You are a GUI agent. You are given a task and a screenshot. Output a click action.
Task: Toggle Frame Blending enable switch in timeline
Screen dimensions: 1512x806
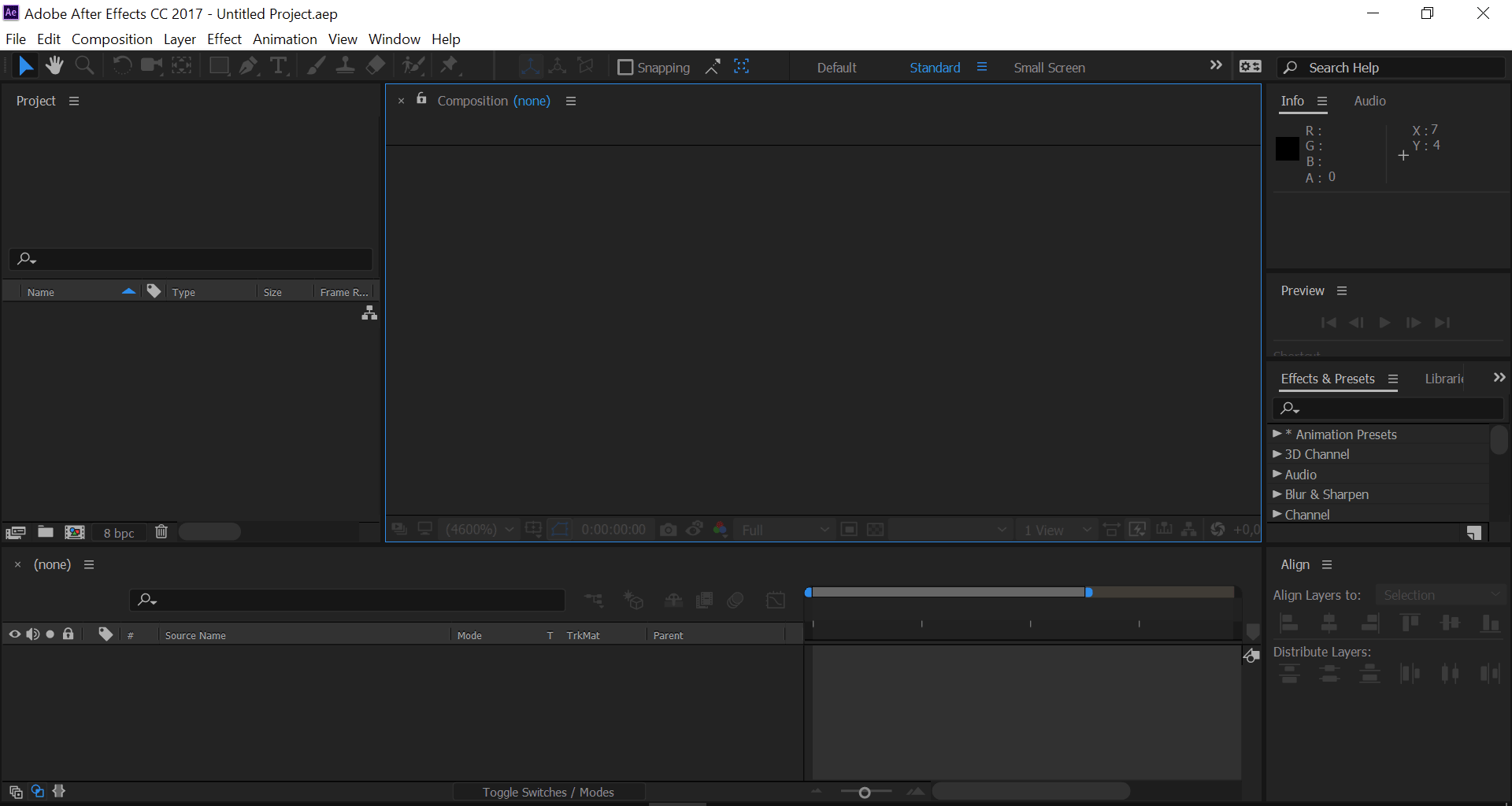704,601
